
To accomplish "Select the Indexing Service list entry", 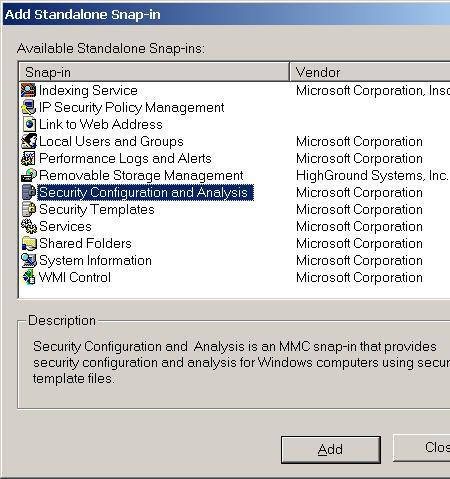I will click(x=88, y=90).
